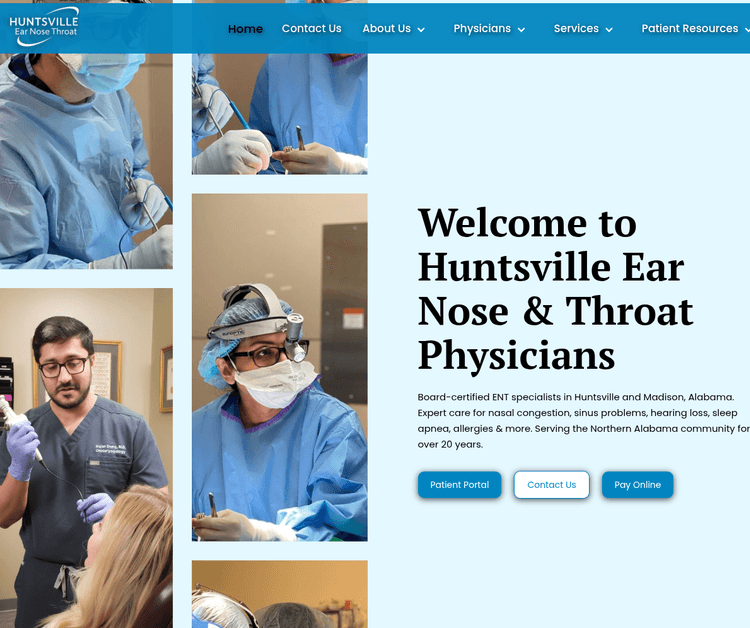Click the Board-certified ENT specialists paragraph
The width and height of the screenshot is (750, 628).
[x=584, y=420]
